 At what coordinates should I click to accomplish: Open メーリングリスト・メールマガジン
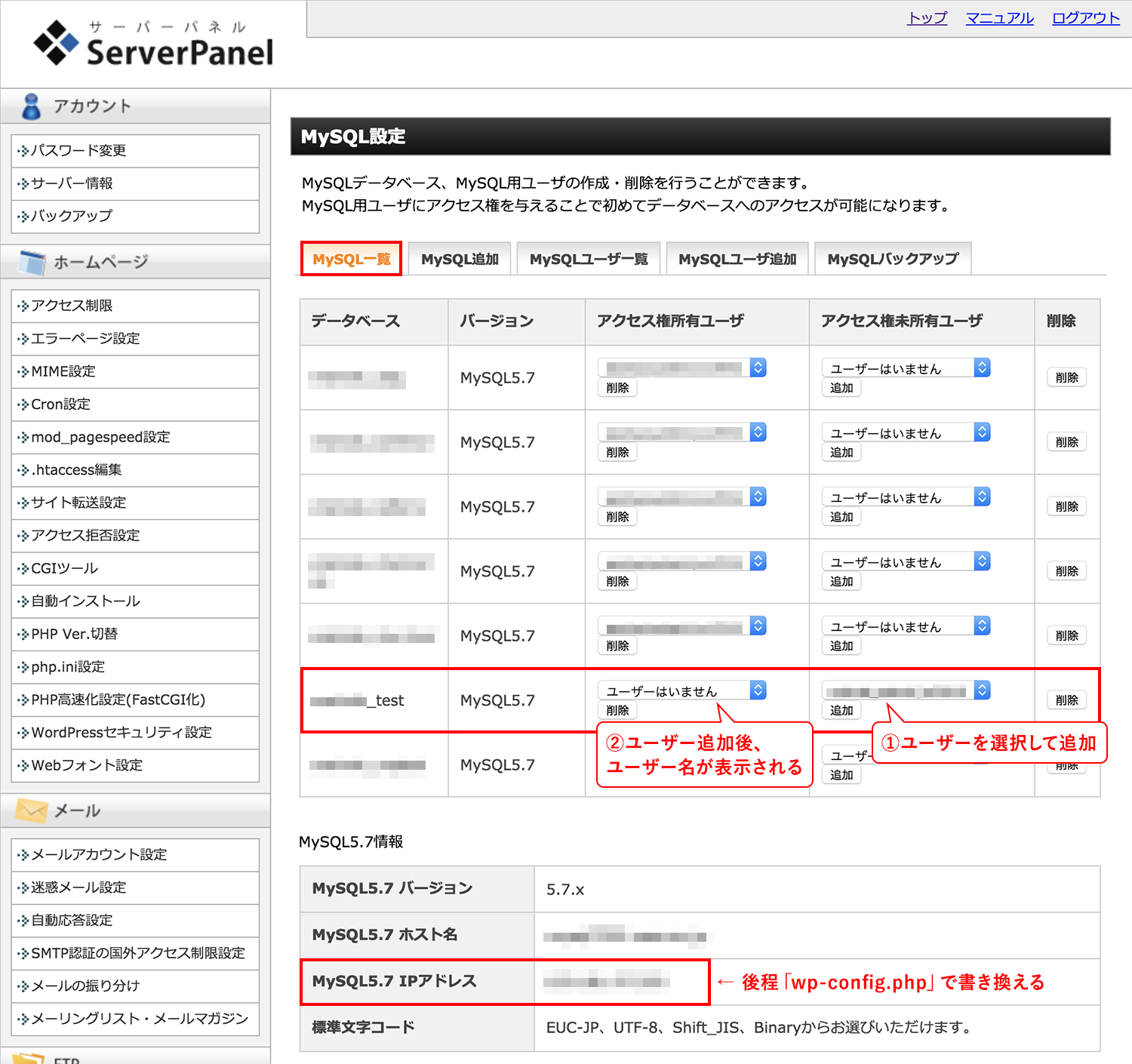(x=136, y=1019)
